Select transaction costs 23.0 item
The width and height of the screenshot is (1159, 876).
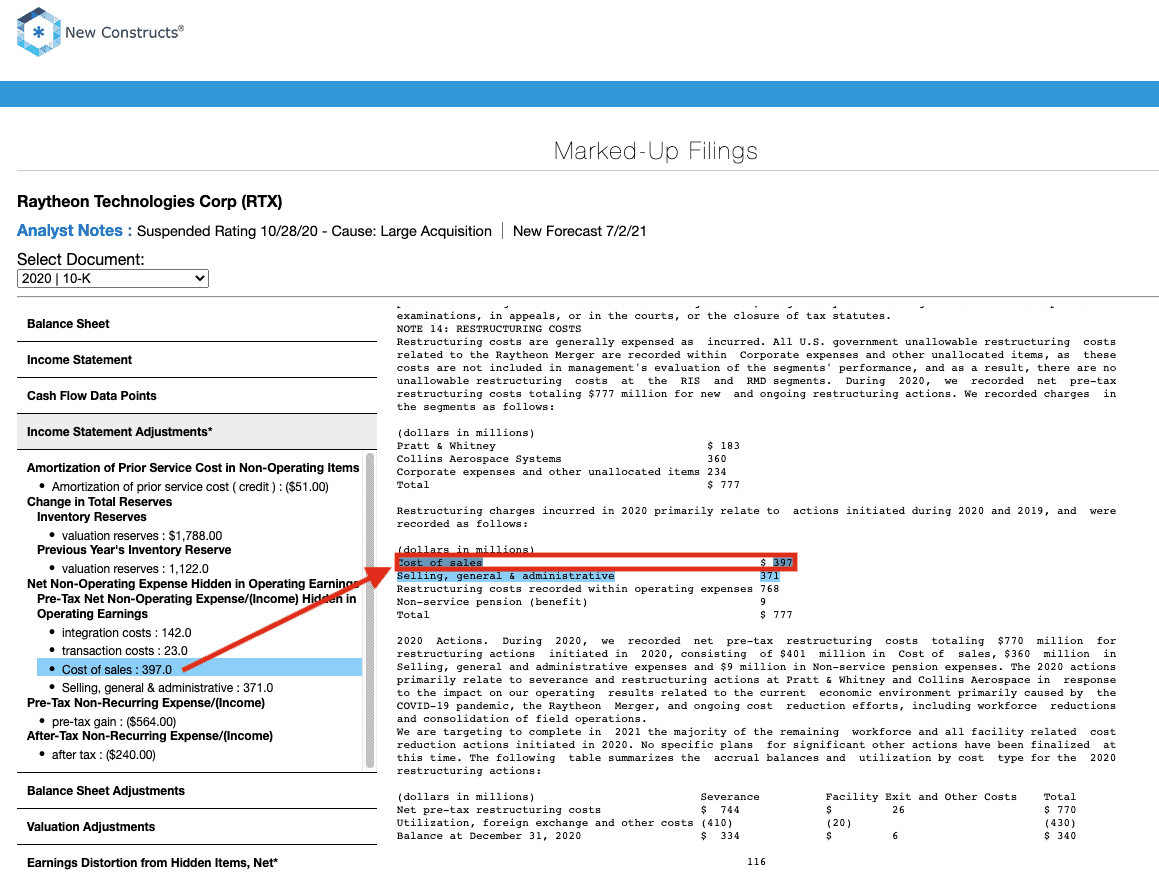pos(124,651)
